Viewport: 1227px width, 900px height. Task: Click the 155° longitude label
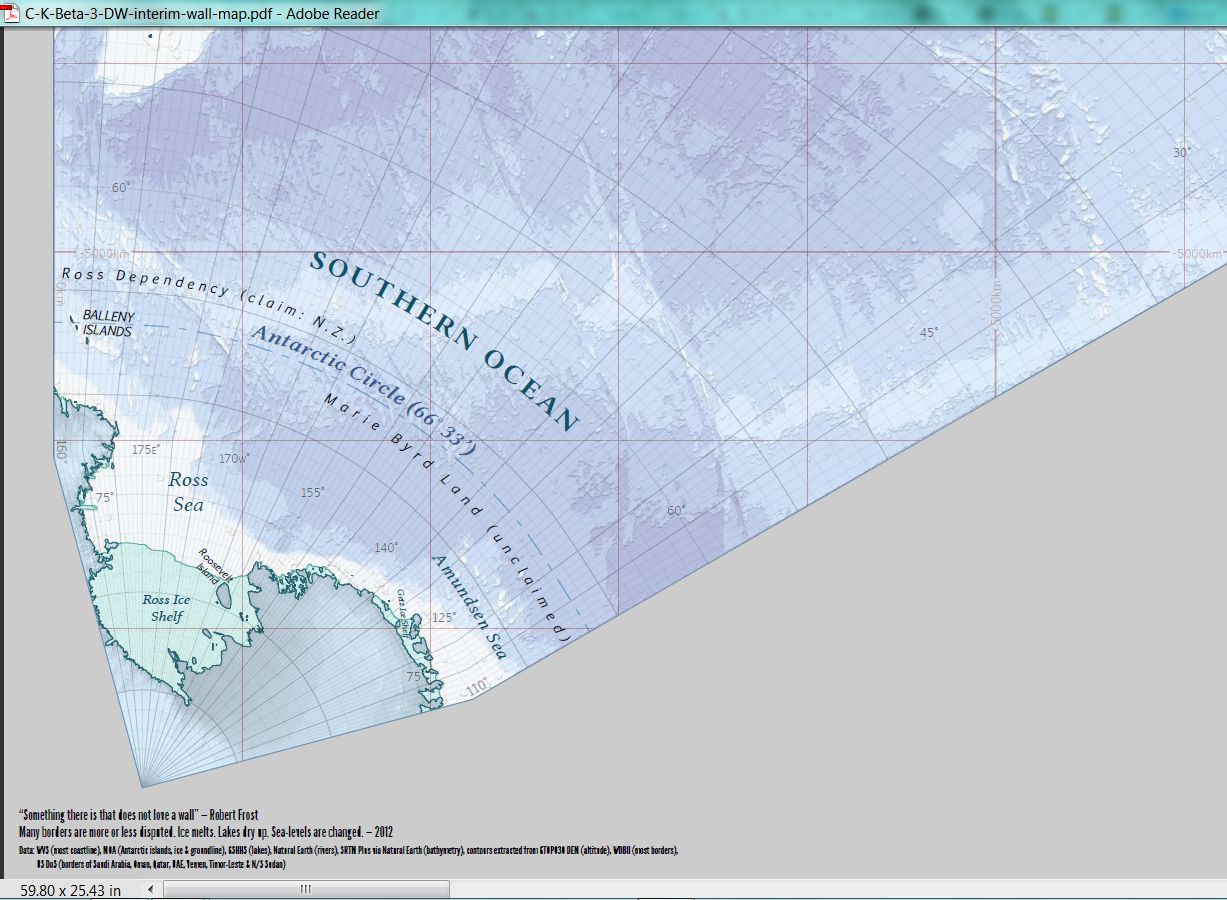(314, 492)
